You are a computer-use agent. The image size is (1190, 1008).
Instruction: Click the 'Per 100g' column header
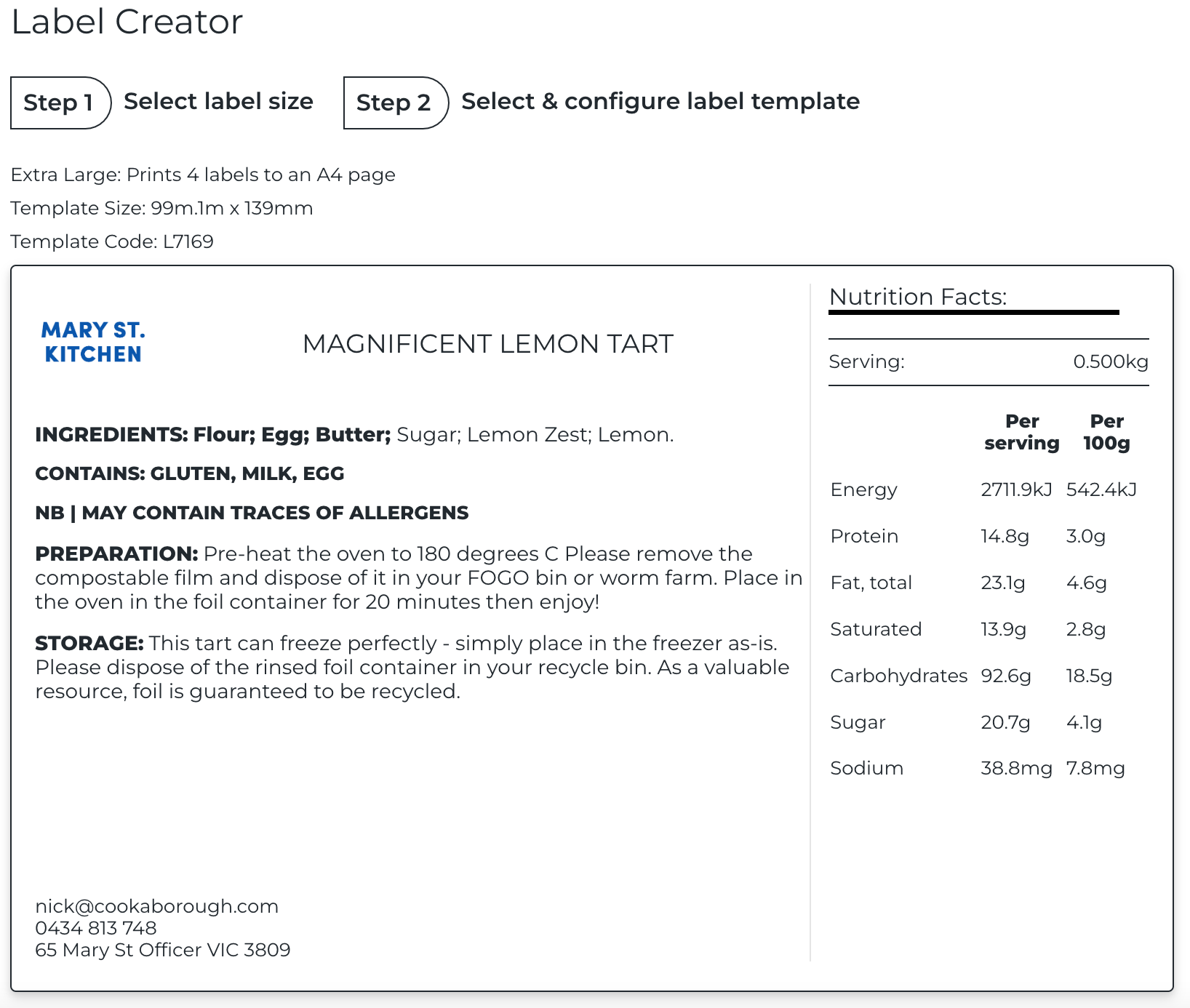(1107, 432)
